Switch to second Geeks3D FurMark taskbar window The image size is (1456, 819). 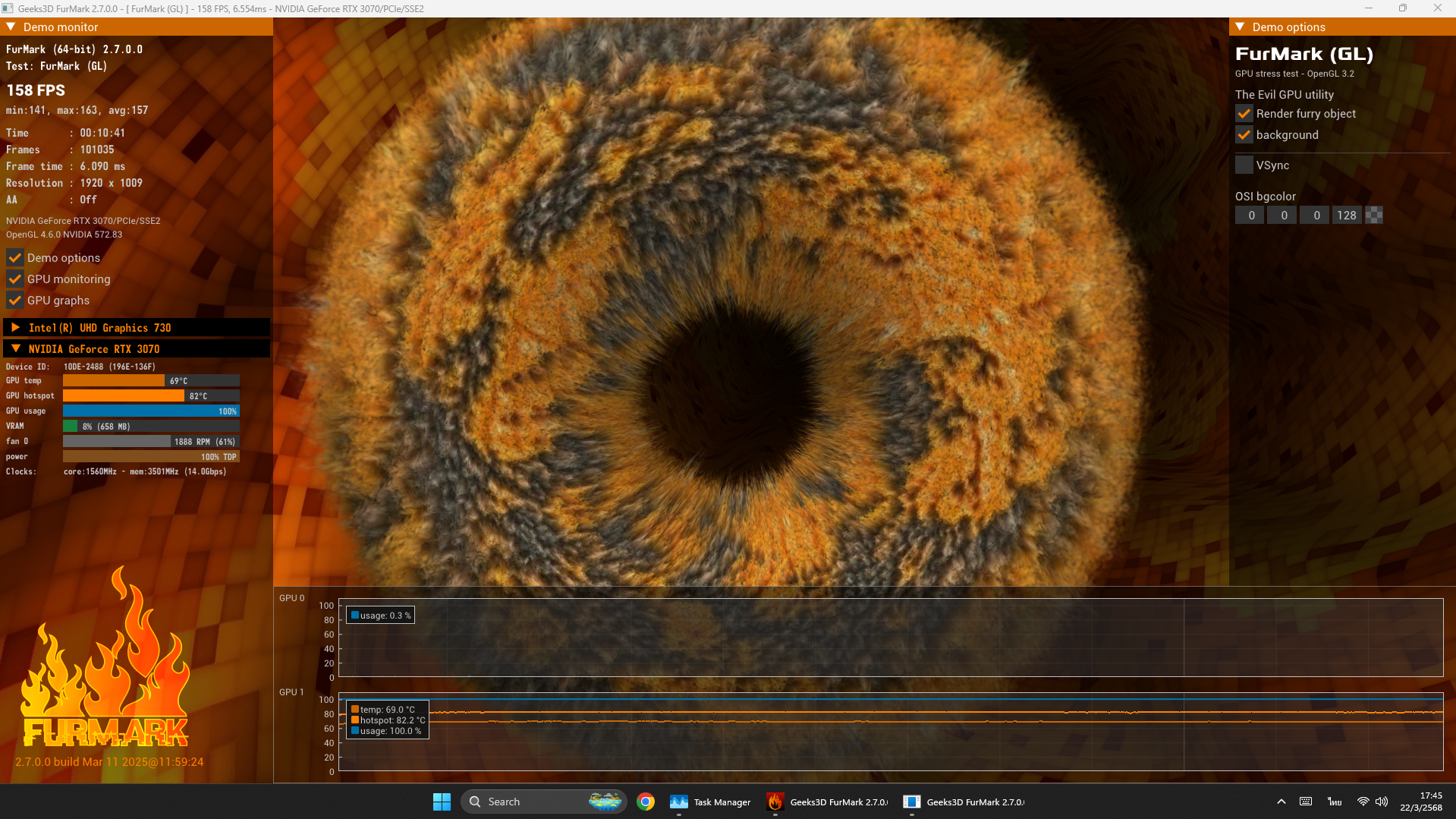[964, 802]
